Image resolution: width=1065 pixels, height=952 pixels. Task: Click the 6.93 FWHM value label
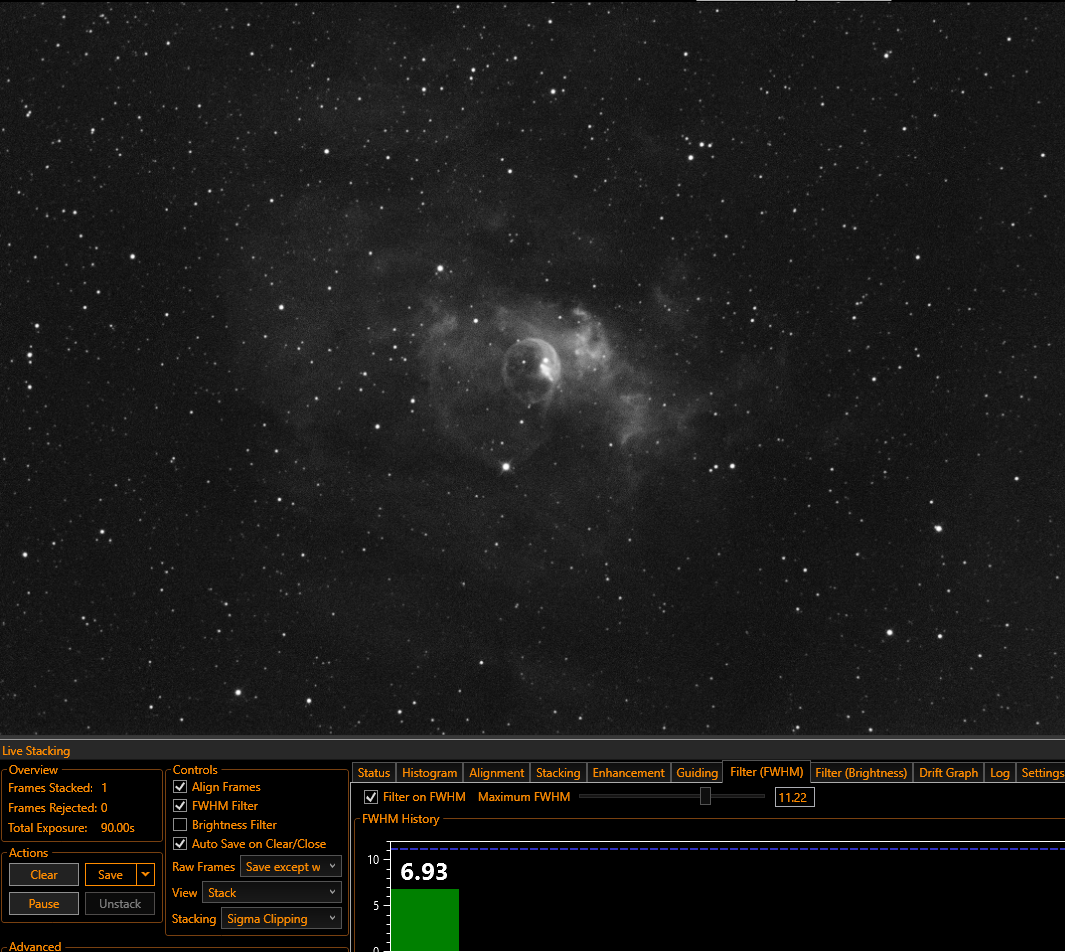[x=424, y=872]
